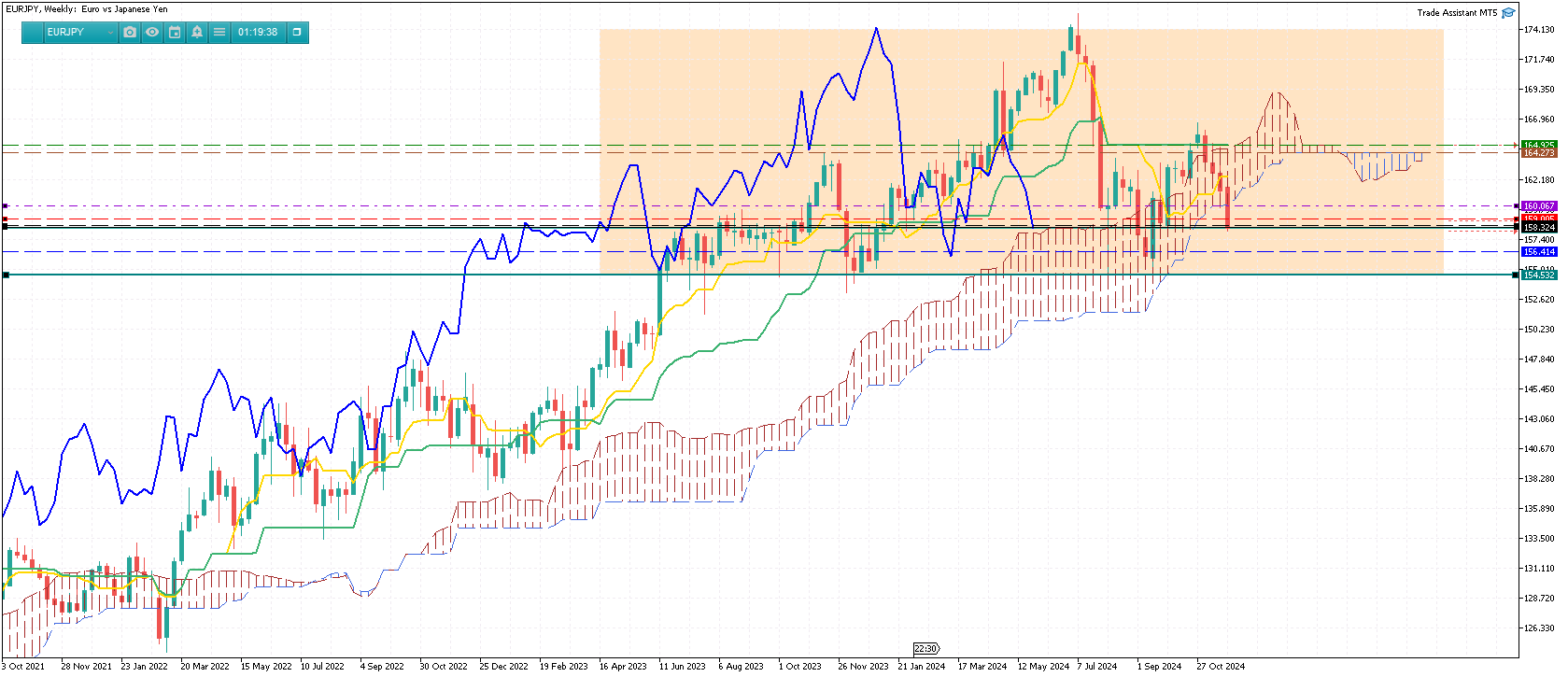Click the 12 May 2024 date label
The image size is (1568, 677).
[1043, 667]
